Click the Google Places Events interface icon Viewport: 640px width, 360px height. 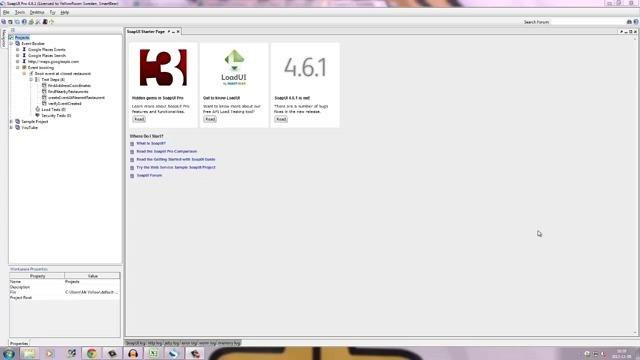click(x=24, y=49)
